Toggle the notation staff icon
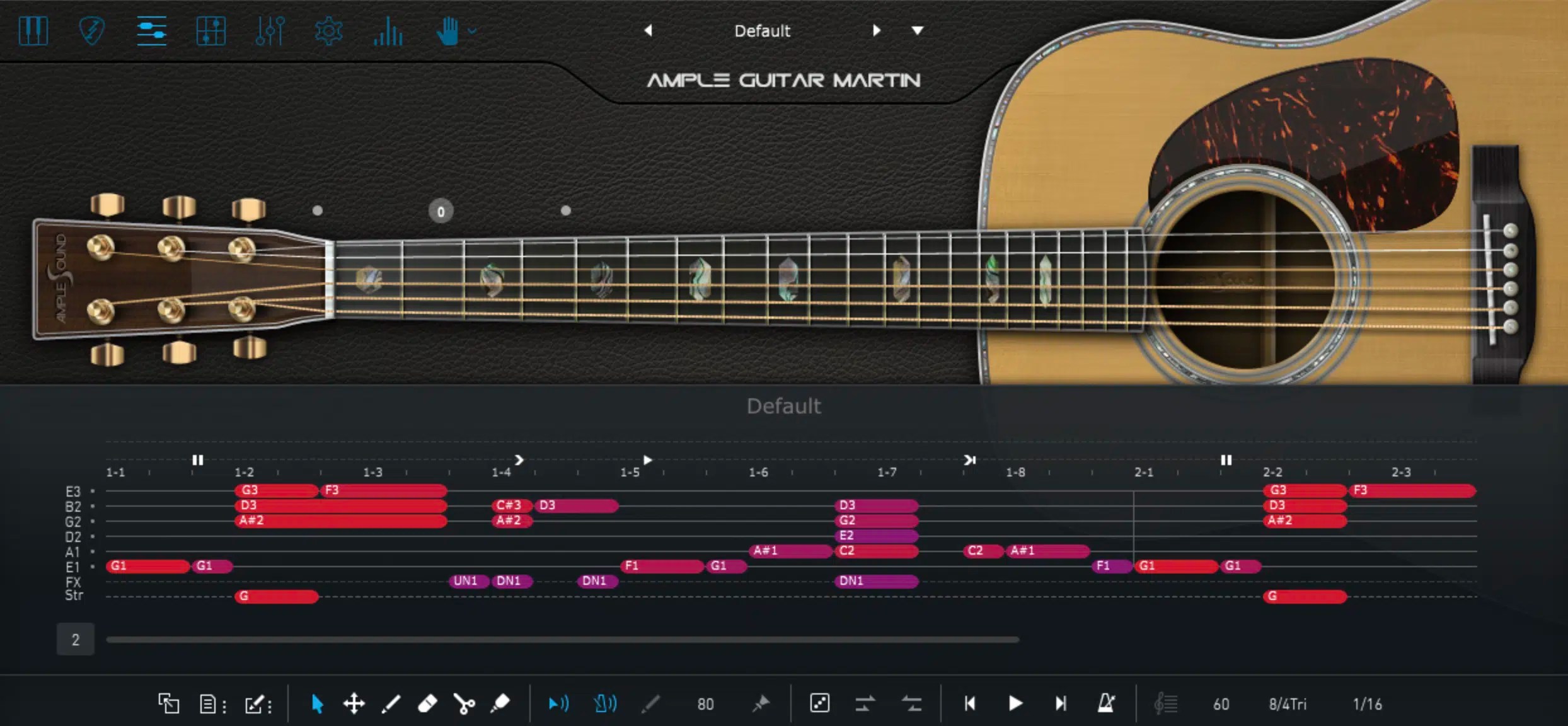 click(x=1165, y=703)
